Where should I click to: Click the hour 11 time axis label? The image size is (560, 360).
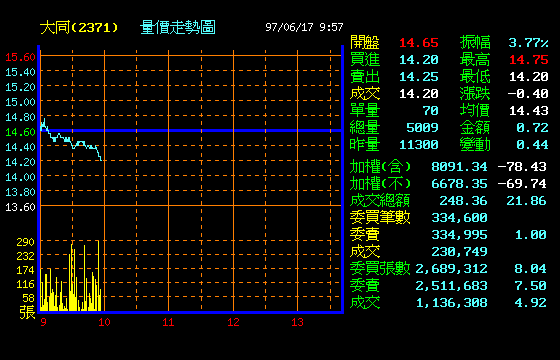168,322
